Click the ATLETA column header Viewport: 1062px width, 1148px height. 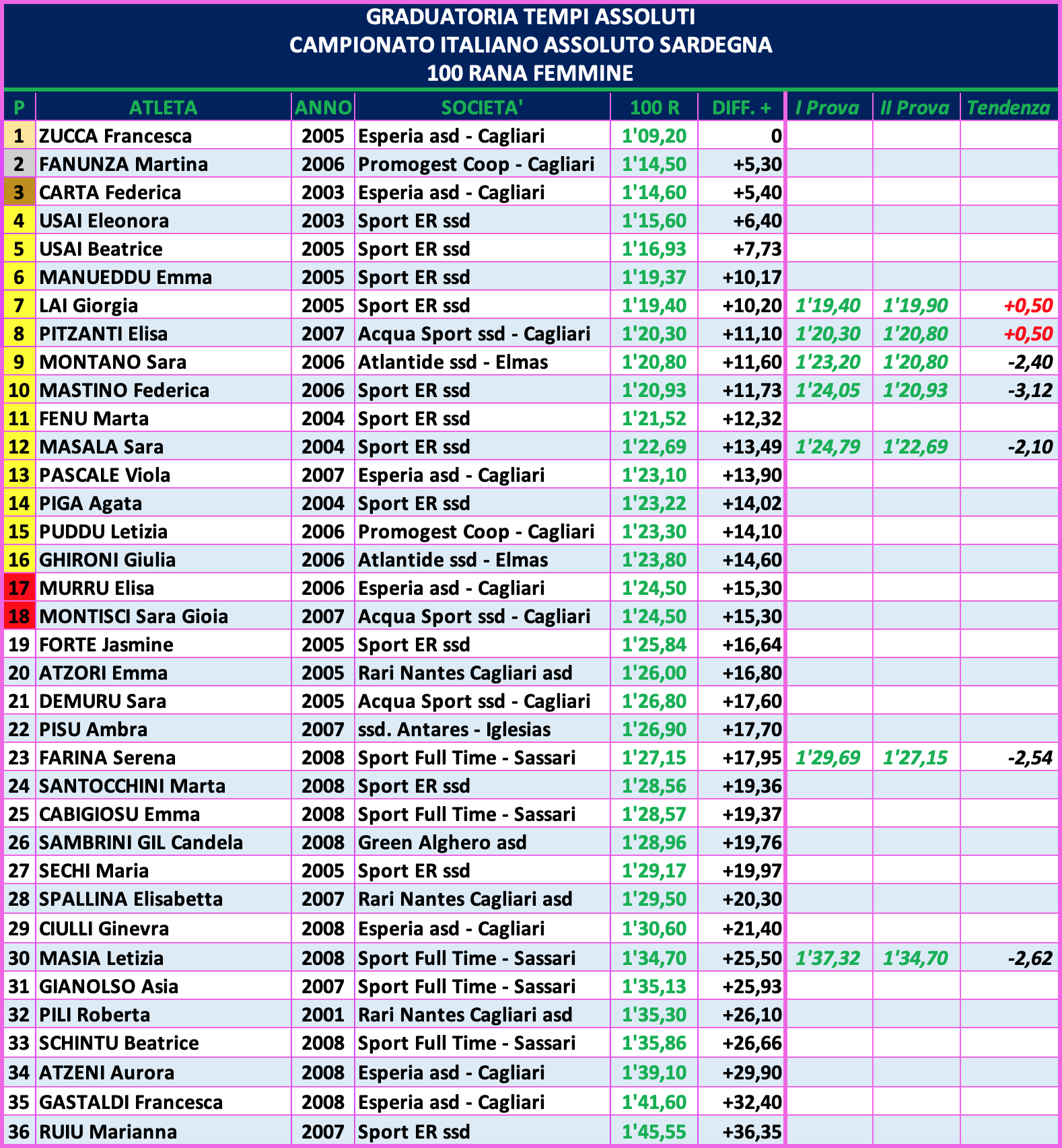tap(163, 108)
